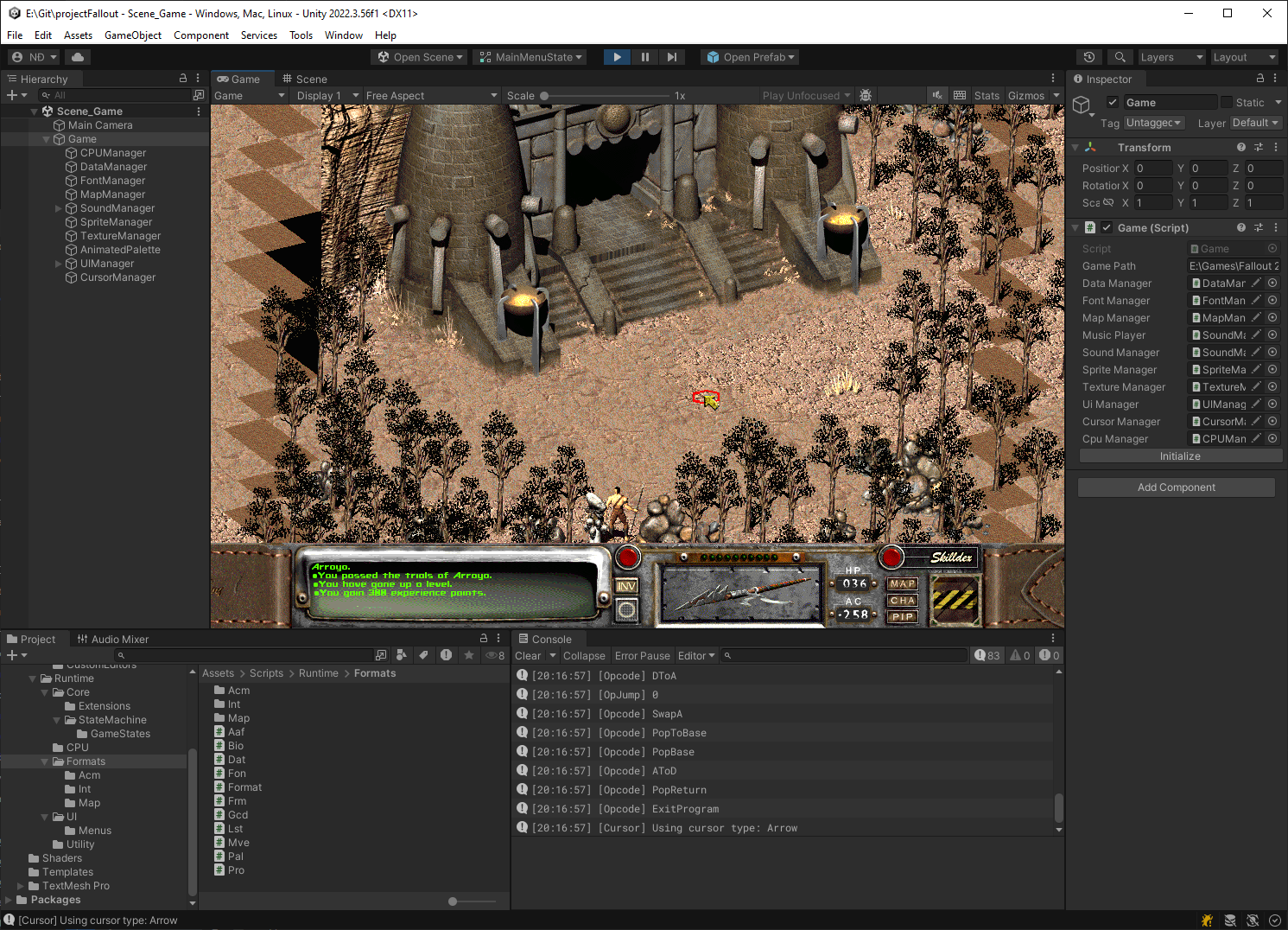Click the Project icon size slider
This screenshot has height=930, width=1288.
click(473, 901)
